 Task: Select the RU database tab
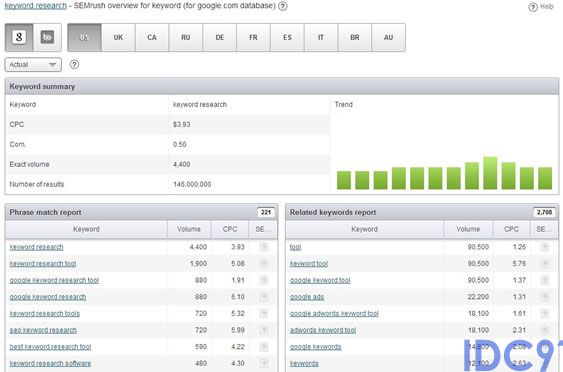tap(186, 37)
